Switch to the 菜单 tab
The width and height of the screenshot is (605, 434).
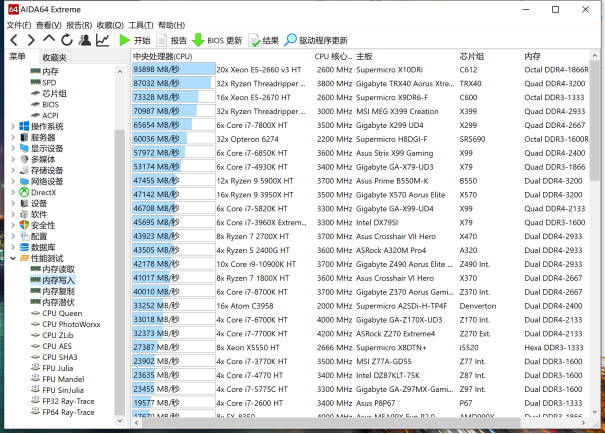[x=17, y=57]
